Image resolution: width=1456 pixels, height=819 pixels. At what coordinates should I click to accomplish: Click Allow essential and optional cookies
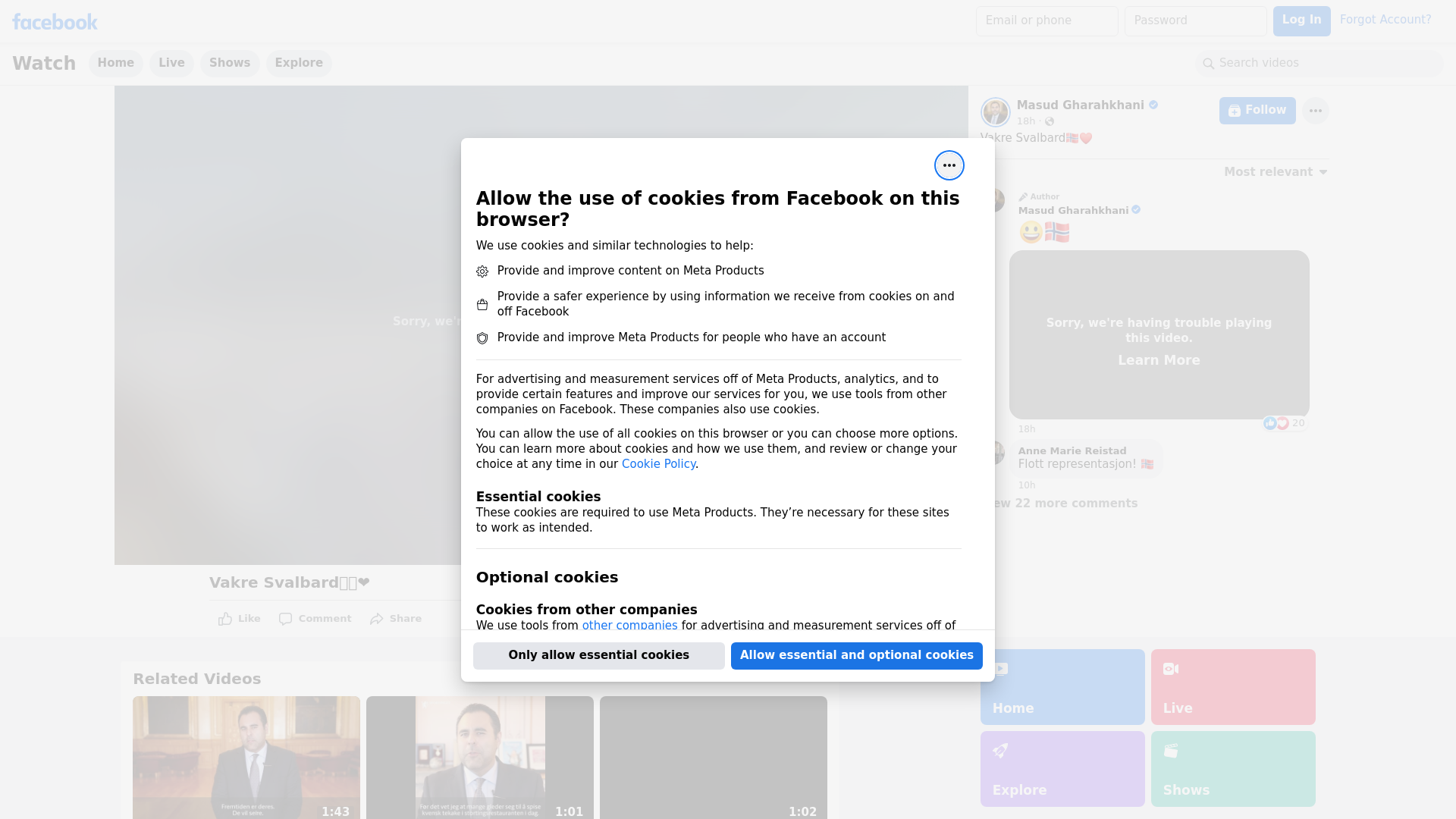click(x=856, y=655)
